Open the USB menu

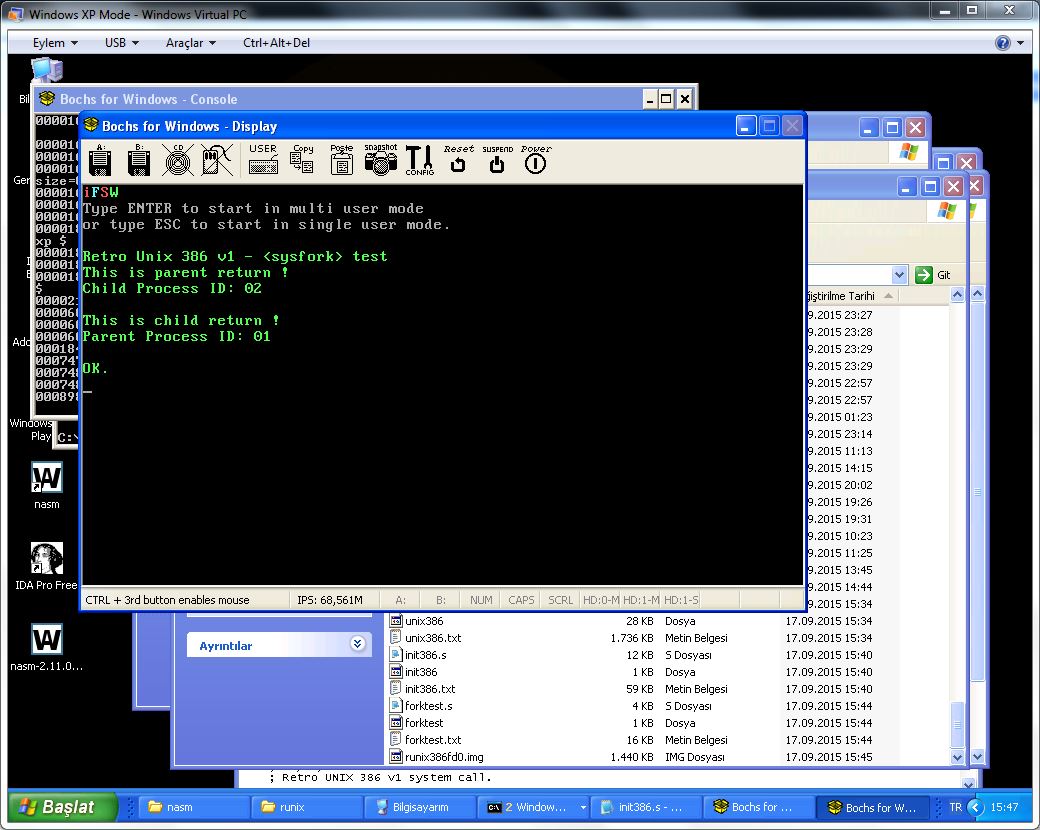121,43
